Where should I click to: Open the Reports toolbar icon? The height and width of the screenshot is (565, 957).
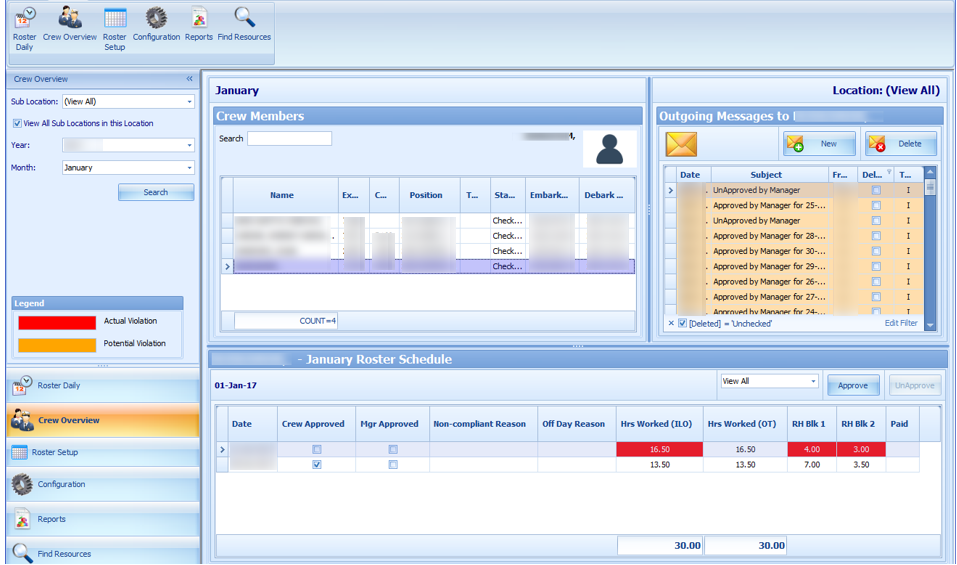[199, 25]
